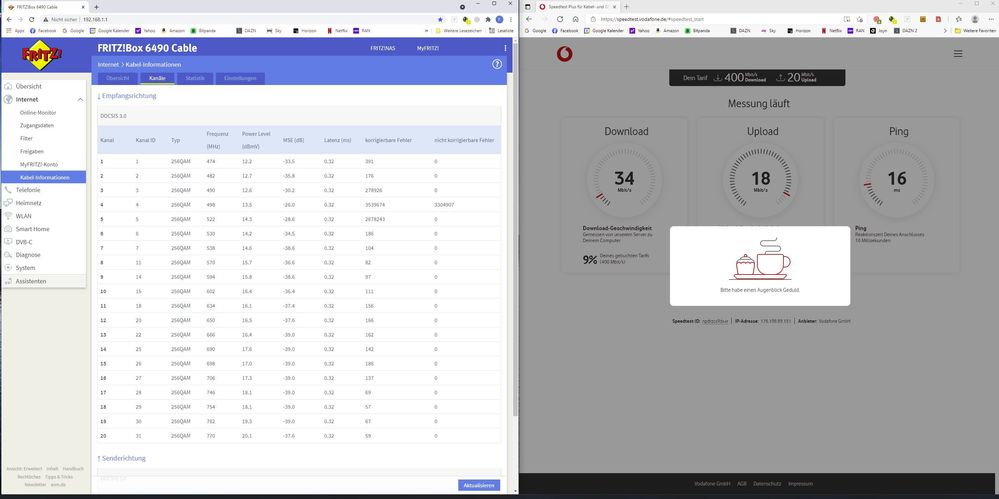
Task: Click the Ping gauge showing 16
Action: [x=896, y=180]
